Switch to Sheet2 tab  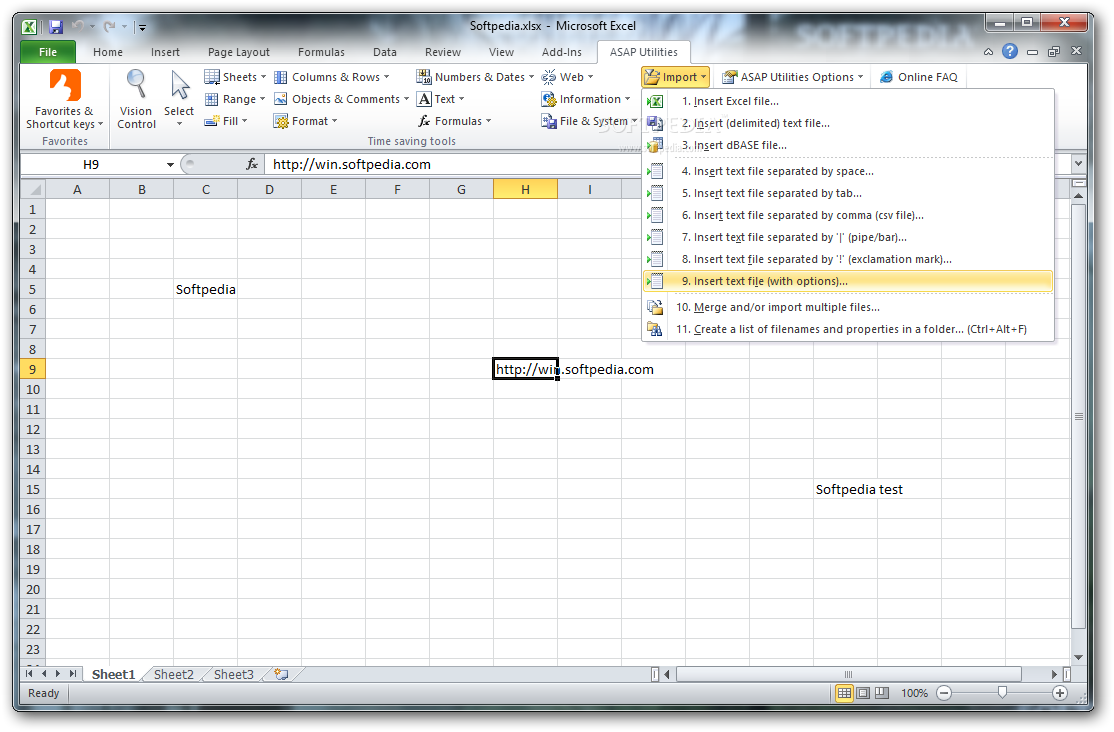173,674
